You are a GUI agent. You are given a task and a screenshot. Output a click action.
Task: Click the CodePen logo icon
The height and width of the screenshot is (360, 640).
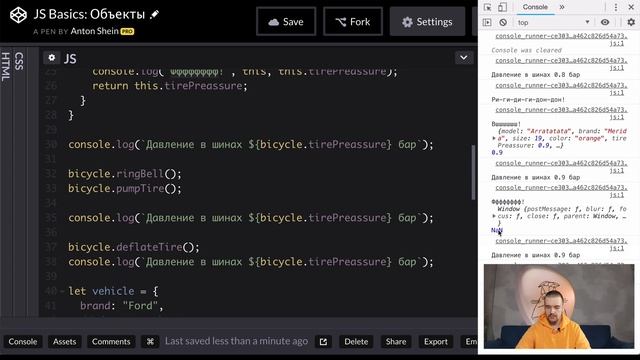point(18,16)
